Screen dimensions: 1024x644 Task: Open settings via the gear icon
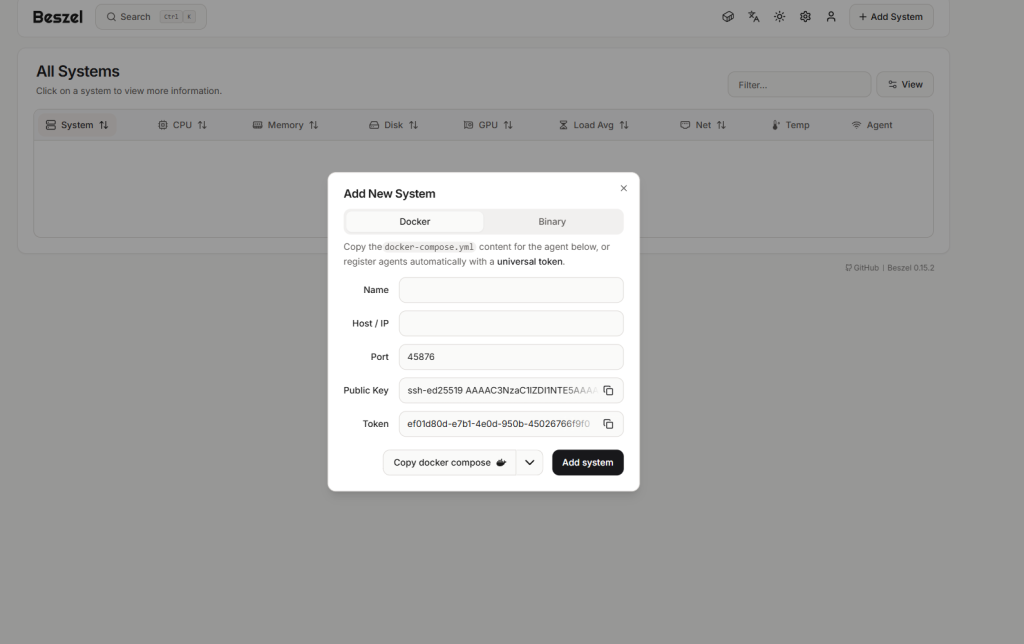(805, 17)
